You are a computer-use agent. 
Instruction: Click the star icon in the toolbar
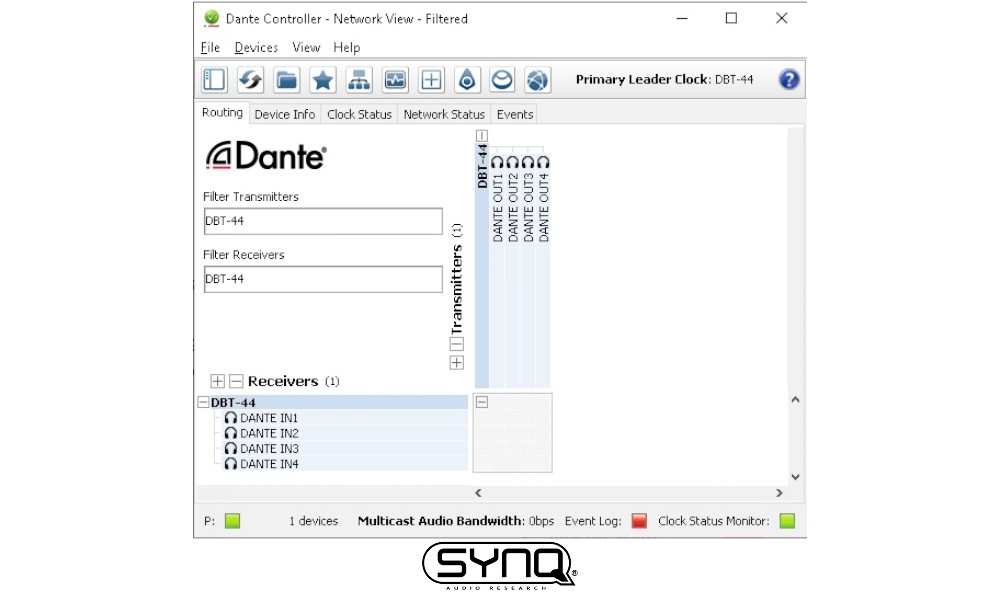tap(323, 80)
